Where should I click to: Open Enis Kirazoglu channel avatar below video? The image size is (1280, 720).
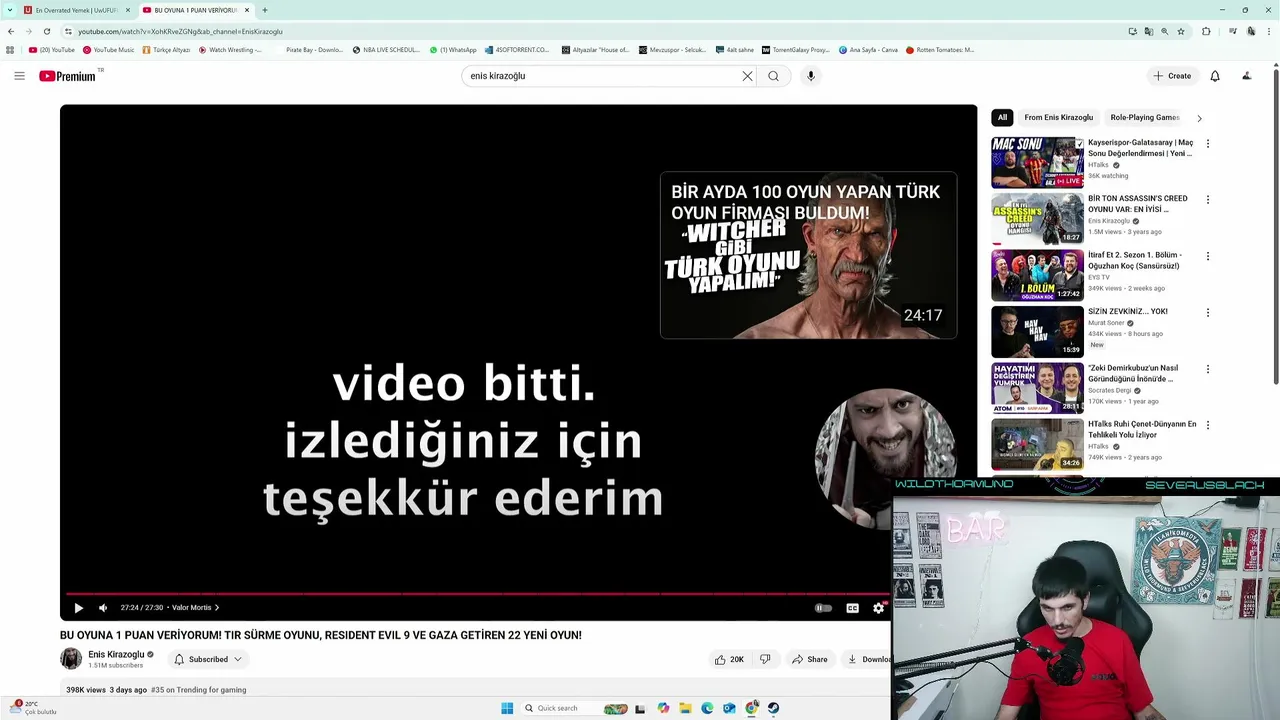pyautogui.click(x=71, y=658)
